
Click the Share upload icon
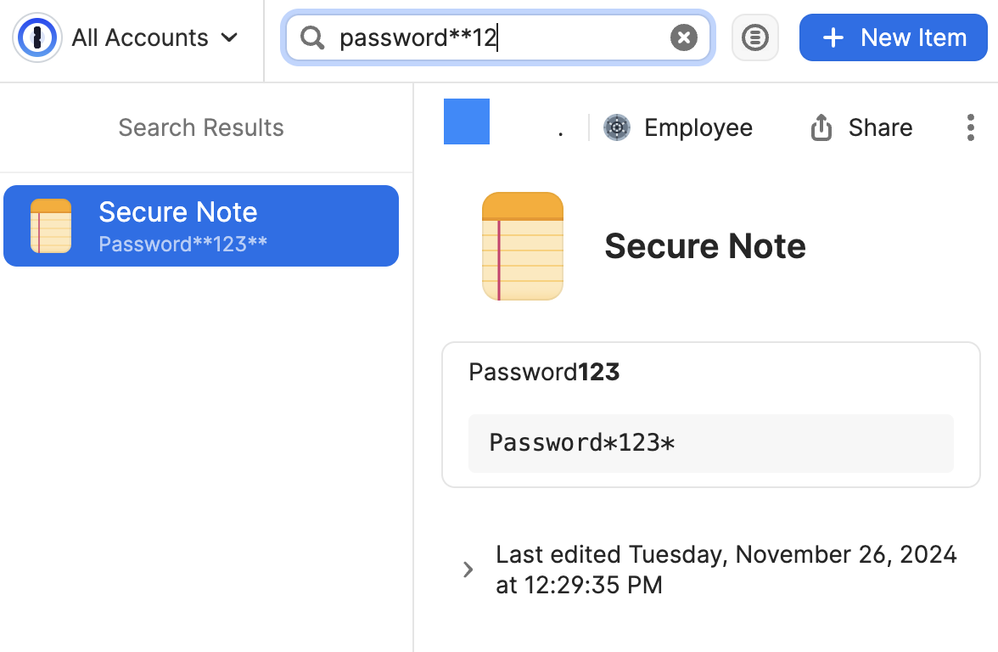pyautogui.click(x=821, y=127)
